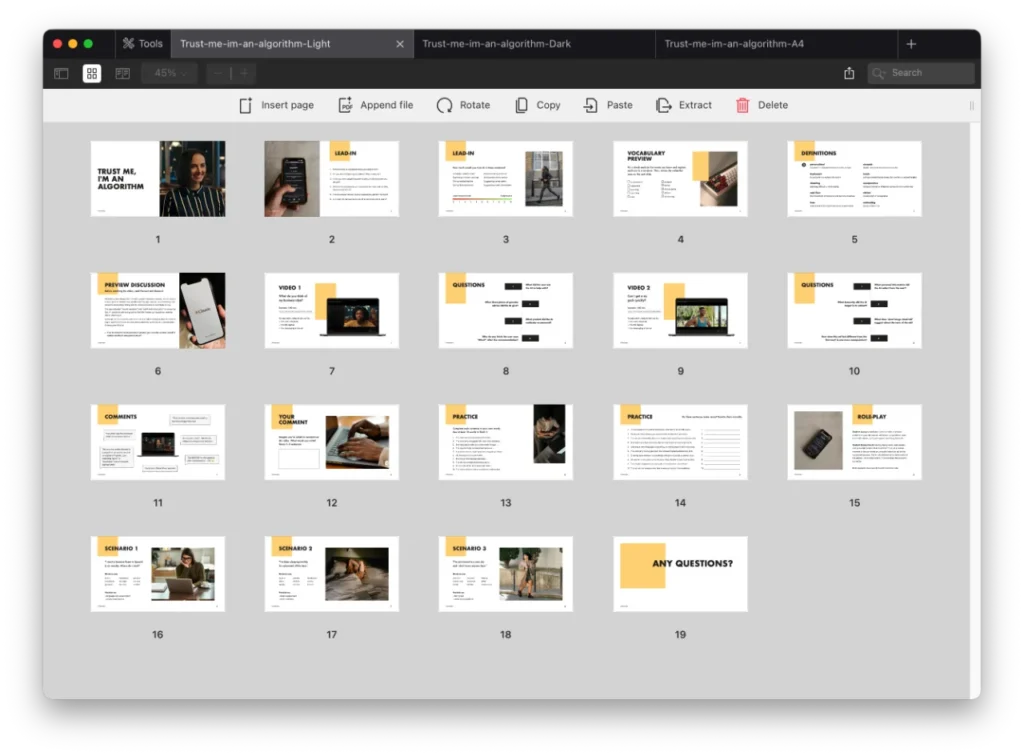Click the Paste pages icon
Screen dimensions: 1024x756
coord(607,105)
